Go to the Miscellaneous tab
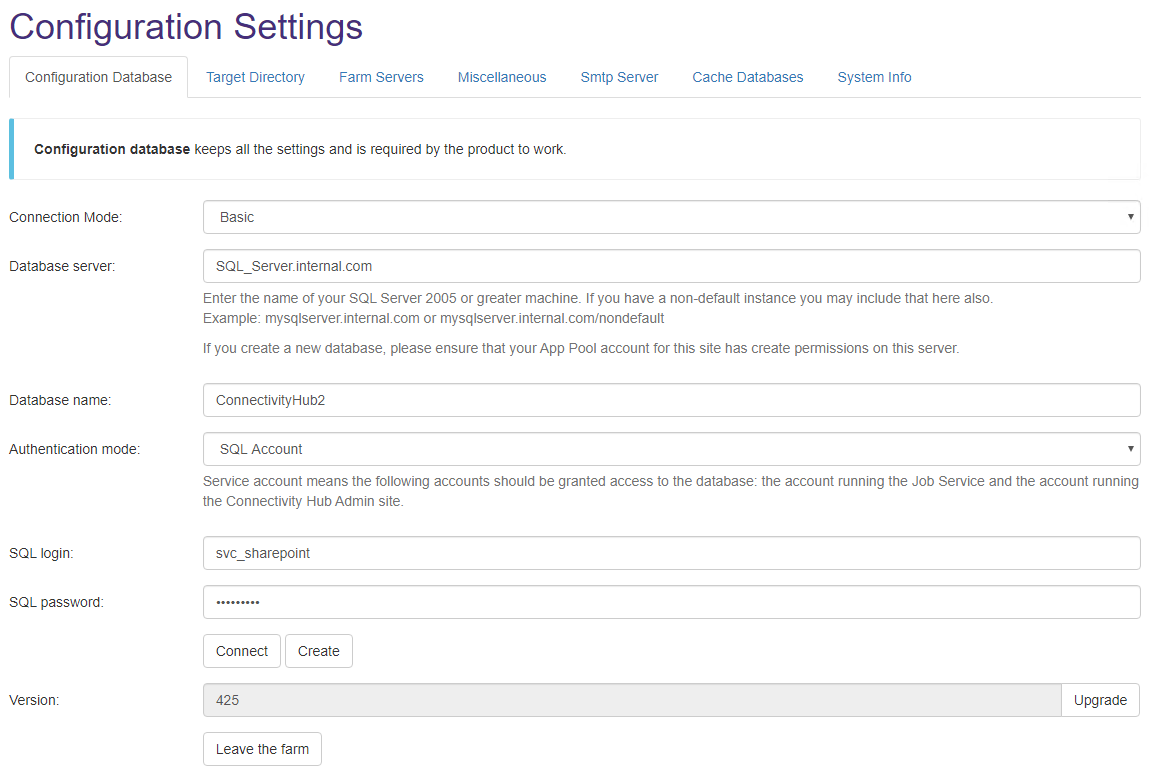1152x773 pixels. coord(502,77)
